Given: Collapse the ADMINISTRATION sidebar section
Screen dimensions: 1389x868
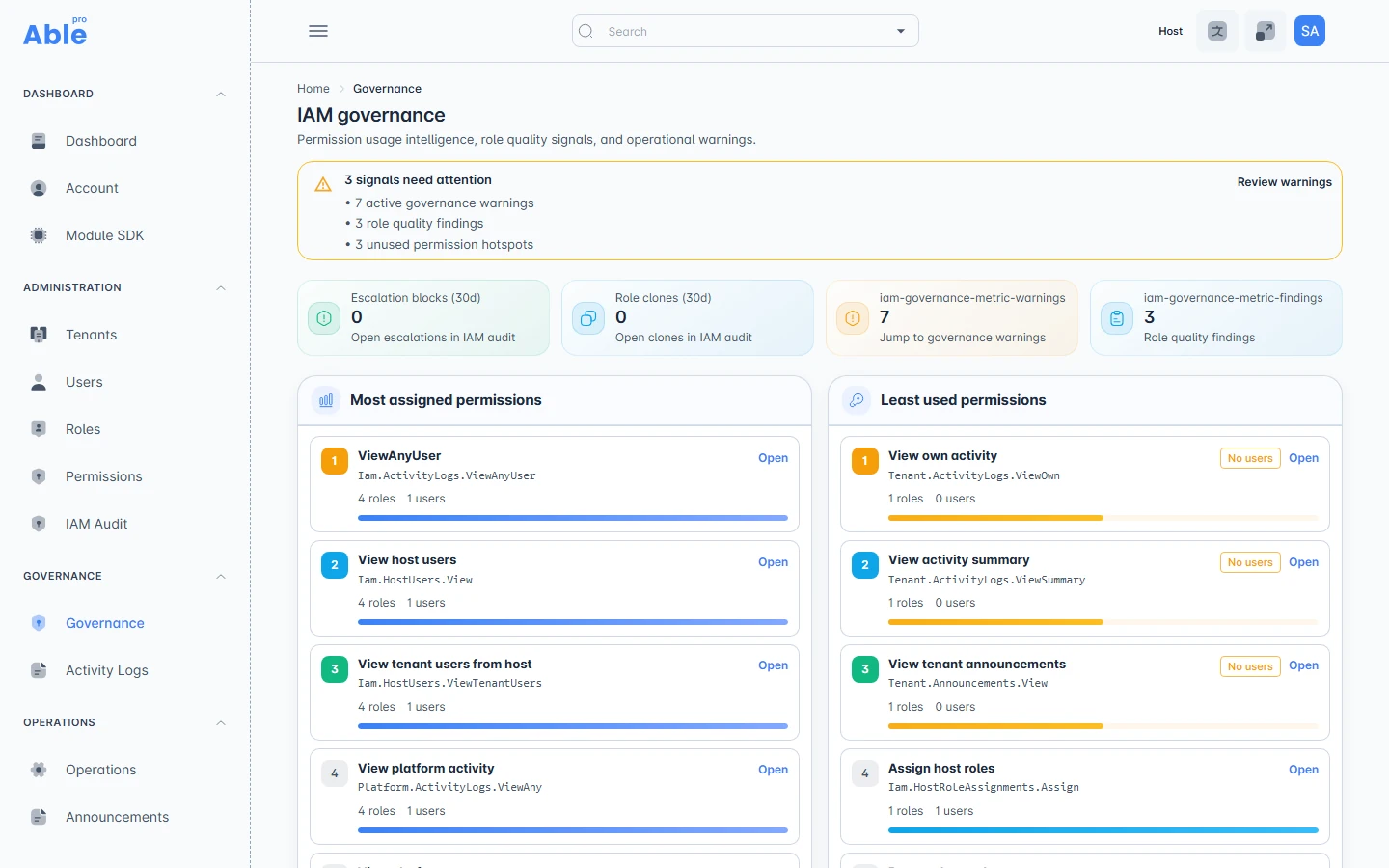Looking at the screenshot, I should tap(221, 288).
